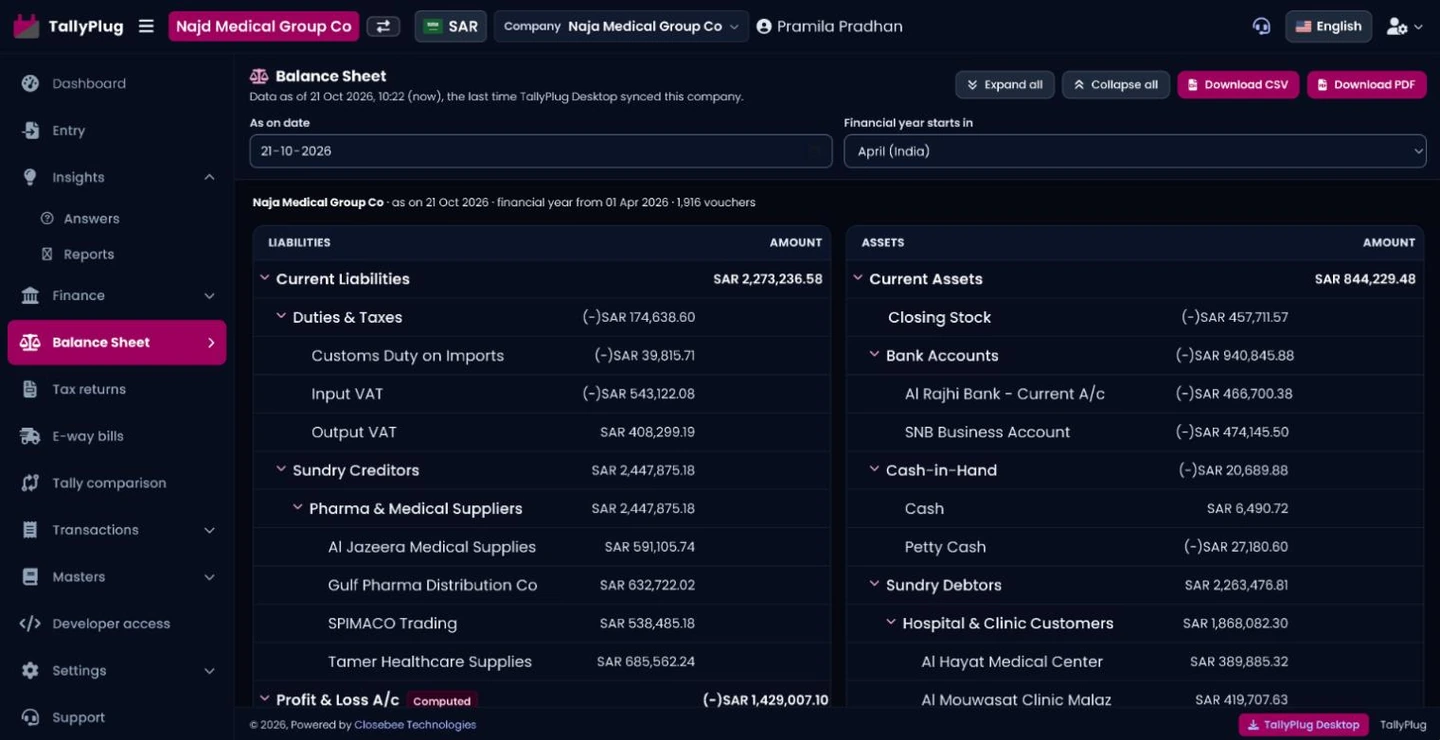Click the Developer access code icon
Viewport: 1440px width, 740px height.
click(x=30, y=623)
